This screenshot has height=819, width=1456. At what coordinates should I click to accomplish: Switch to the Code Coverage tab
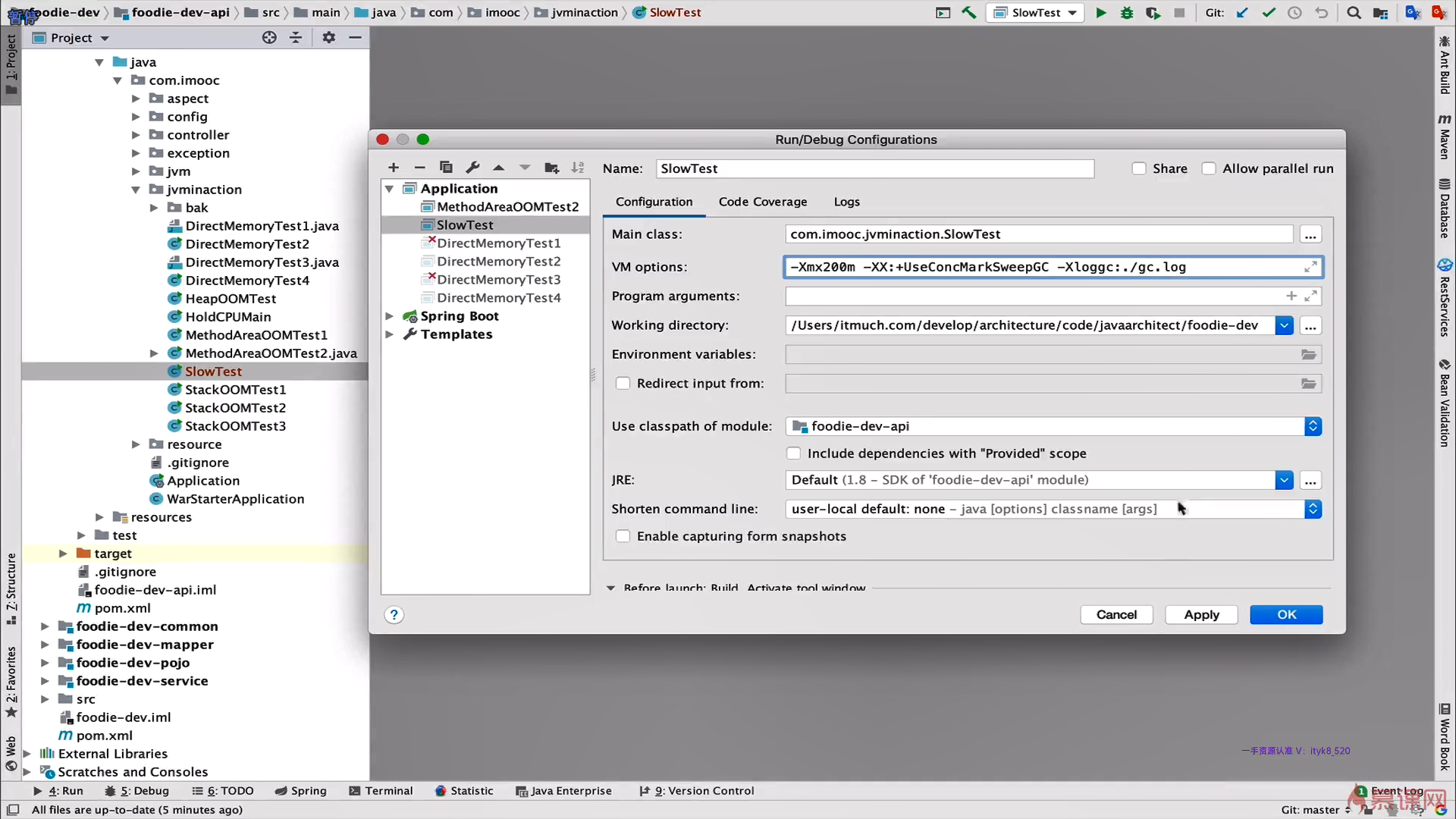click(762, 202)
